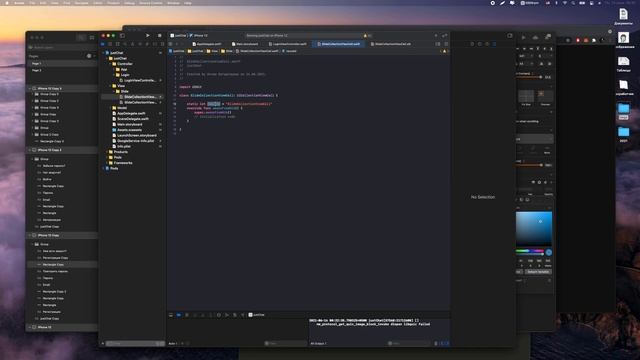Select the project navigator icon
The height and width of the screenshot is (360, 640).
tap(103, 44)
